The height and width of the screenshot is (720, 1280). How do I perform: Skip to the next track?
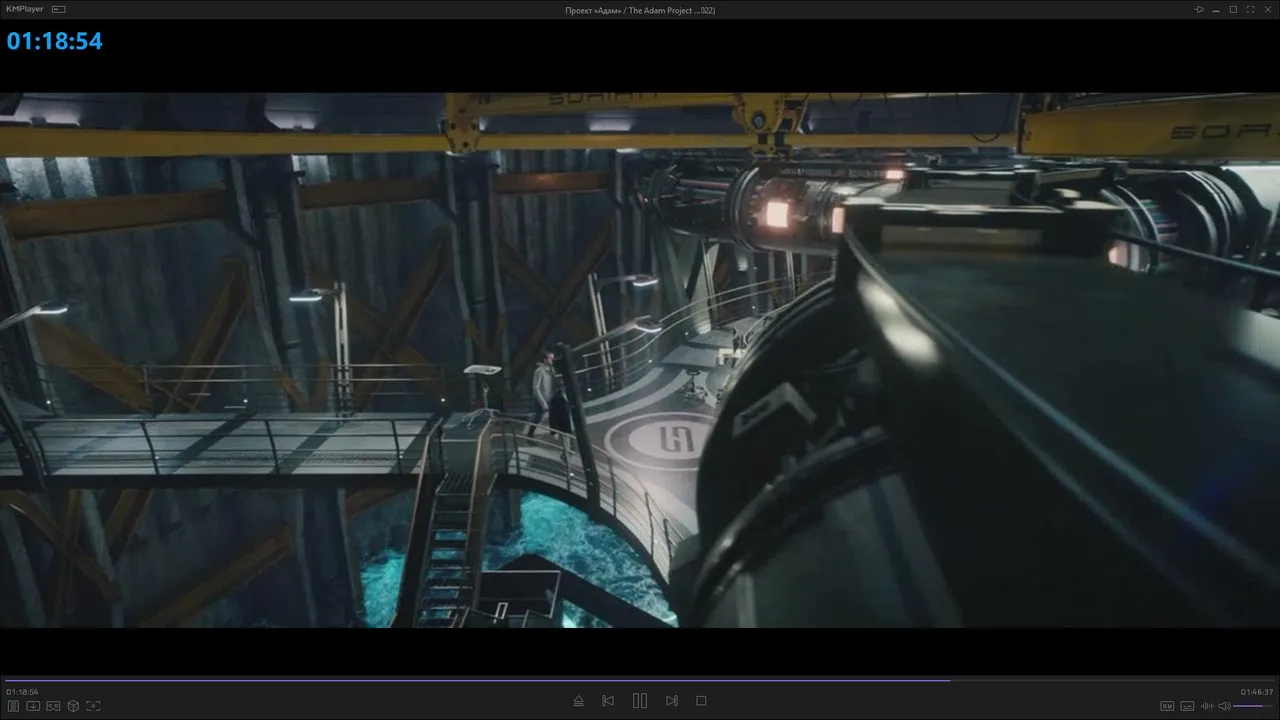pos(672,701)
